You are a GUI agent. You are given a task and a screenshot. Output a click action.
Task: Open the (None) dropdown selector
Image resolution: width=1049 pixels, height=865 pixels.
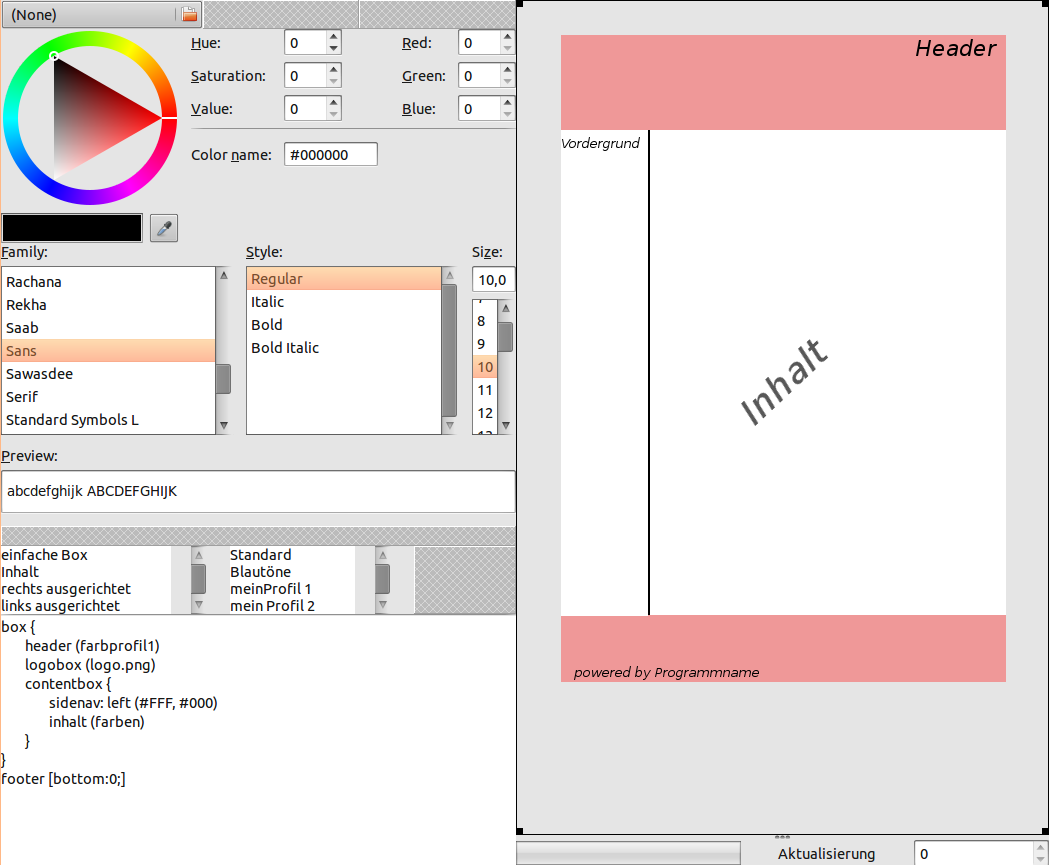(88, 15)
